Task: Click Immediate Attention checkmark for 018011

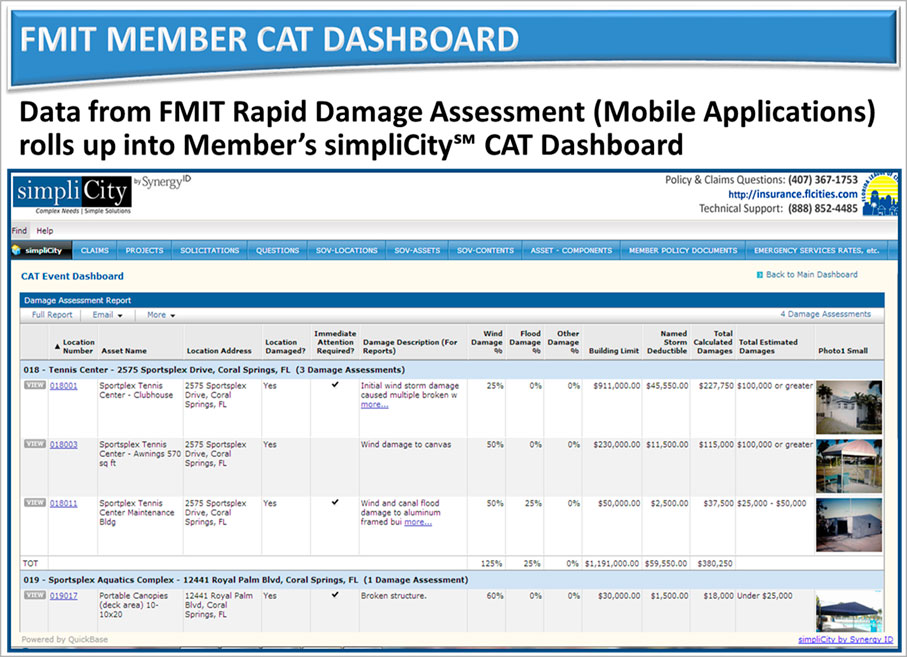Action: [335, 502]
